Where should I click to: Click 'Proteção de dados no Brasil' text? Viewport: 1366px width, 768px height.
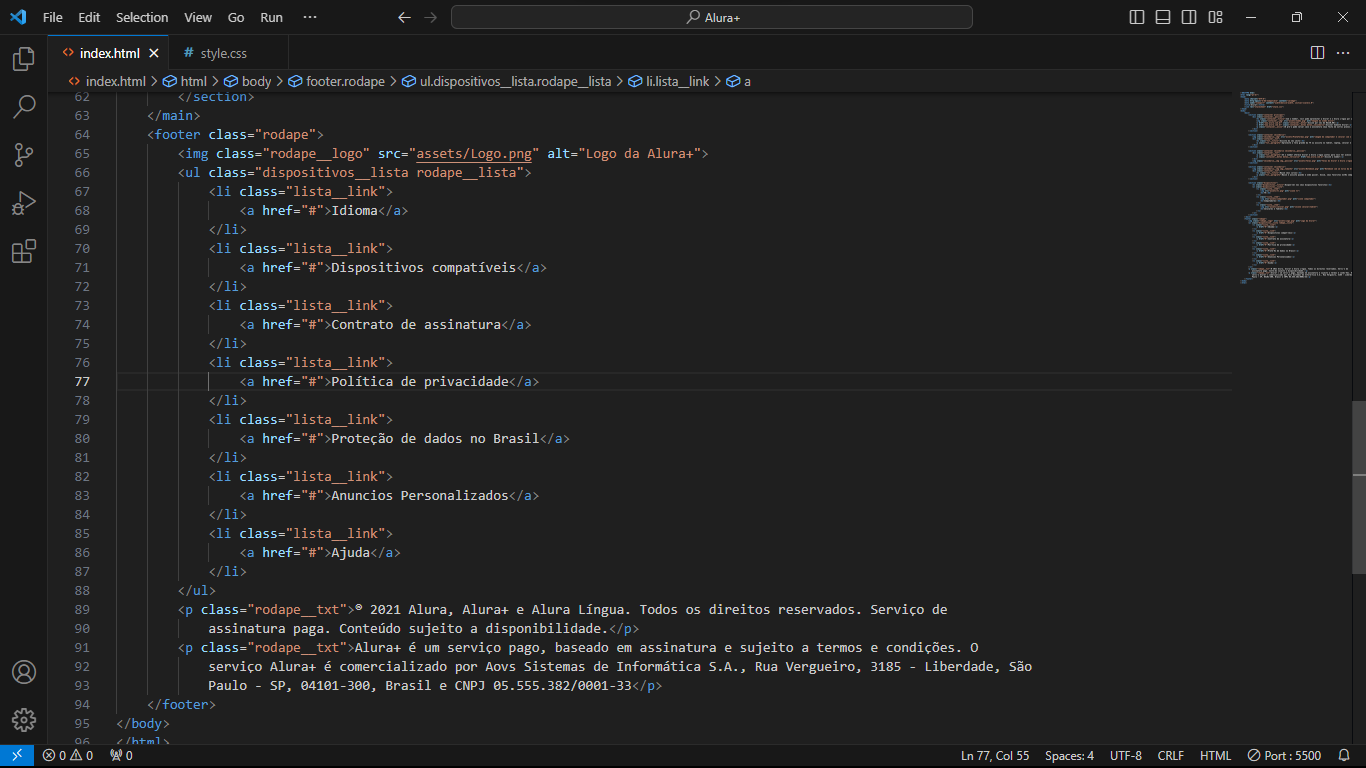435,438
